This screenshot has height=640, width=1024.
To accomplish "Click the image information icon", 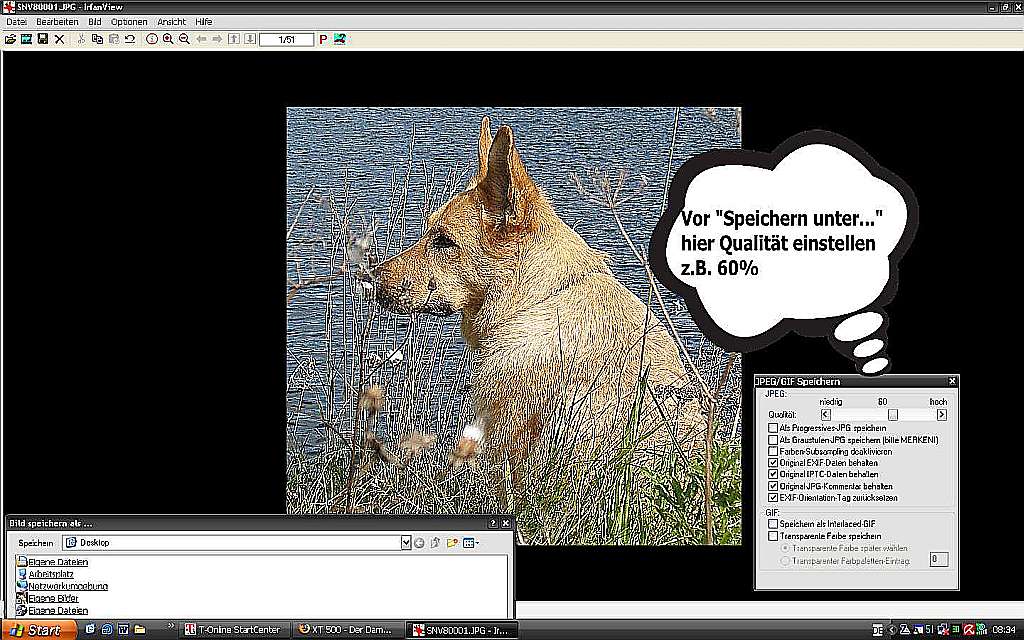I will click(x=152, y=39).
